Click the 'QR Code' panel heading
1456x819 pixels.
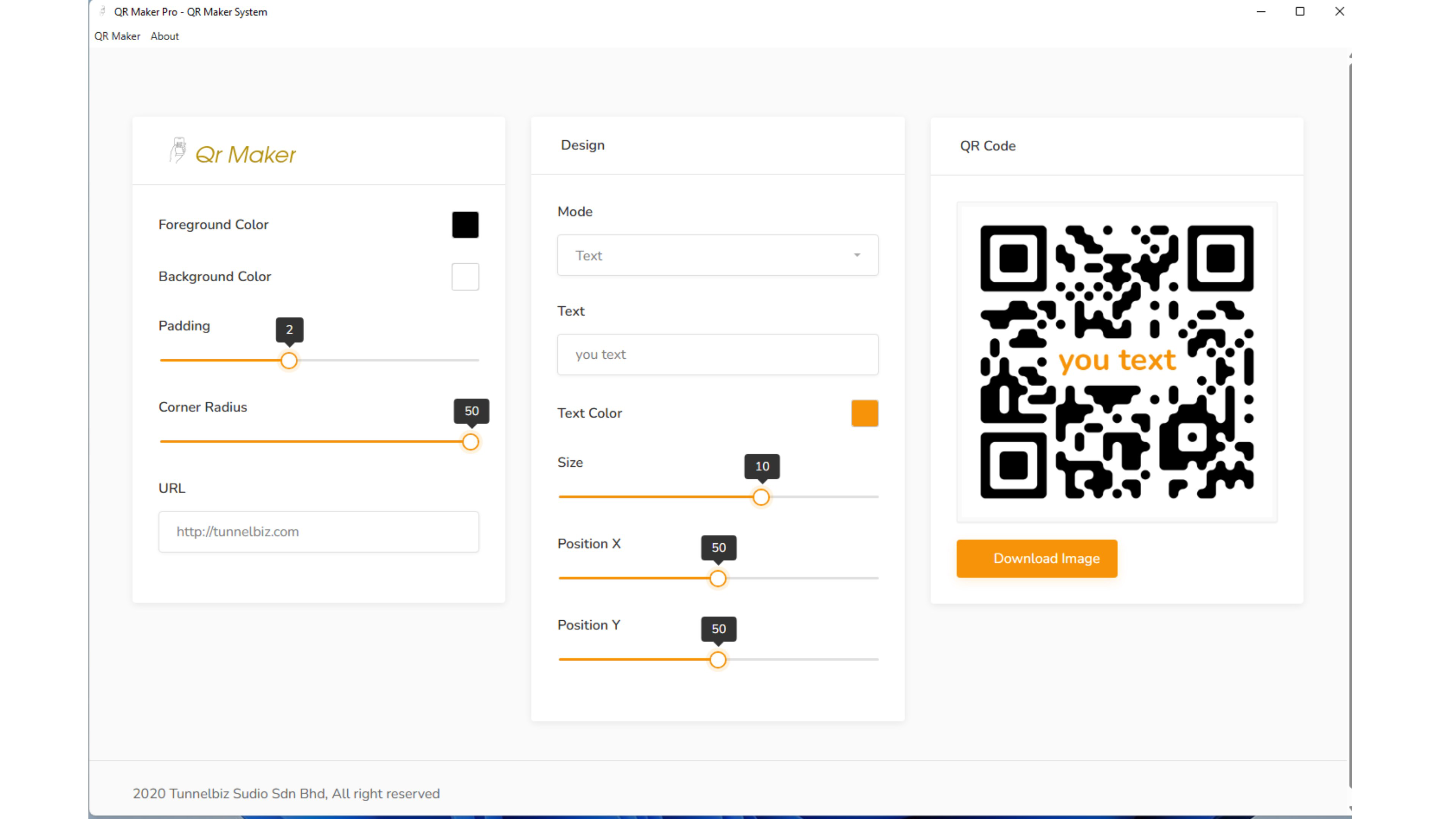(x=987, y=146)
